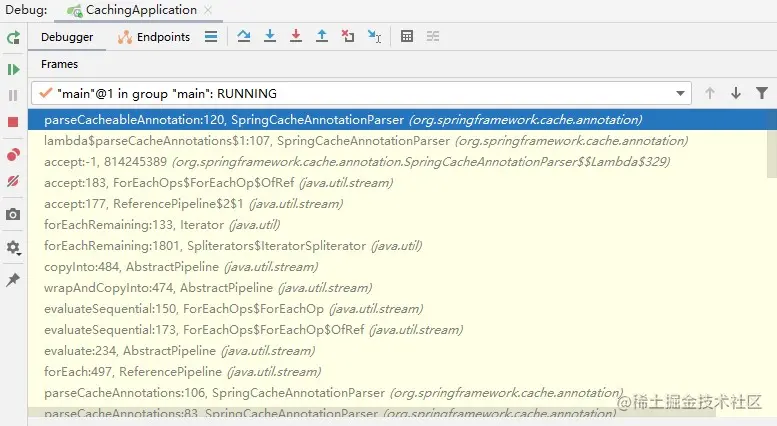
Task: Select frame lambda$parseCacheAnnotations$1:107
Action: pyautogui.click(x=397, y=141)
